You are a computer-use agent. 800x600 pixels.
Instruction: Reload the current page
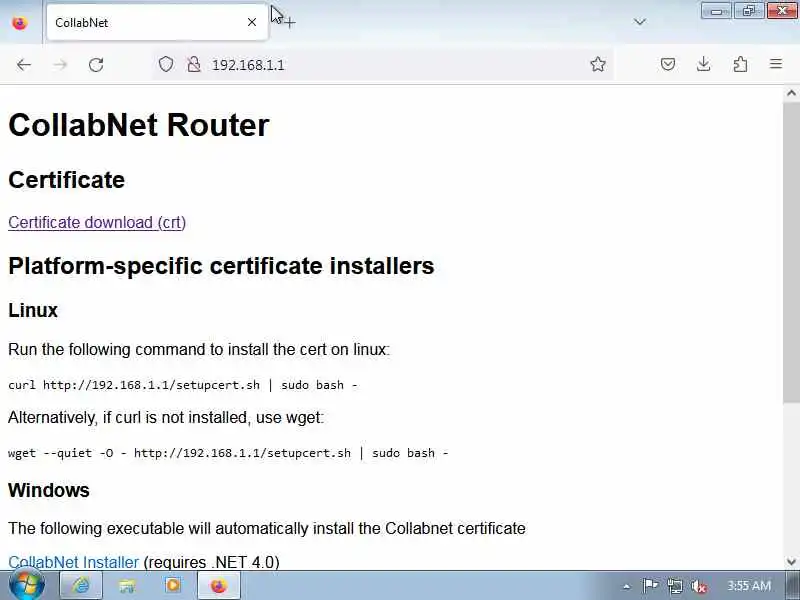click(x=96, y=65)
